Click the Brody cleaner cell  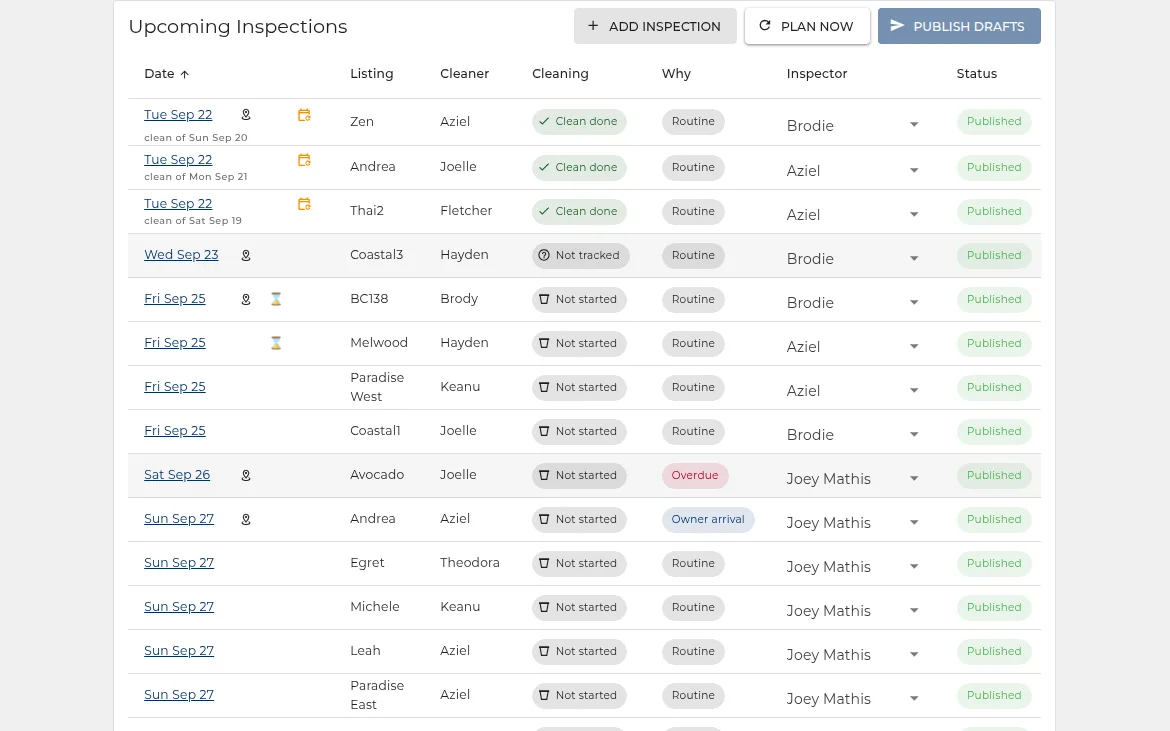pyautogui.click(x=459, y=298)
